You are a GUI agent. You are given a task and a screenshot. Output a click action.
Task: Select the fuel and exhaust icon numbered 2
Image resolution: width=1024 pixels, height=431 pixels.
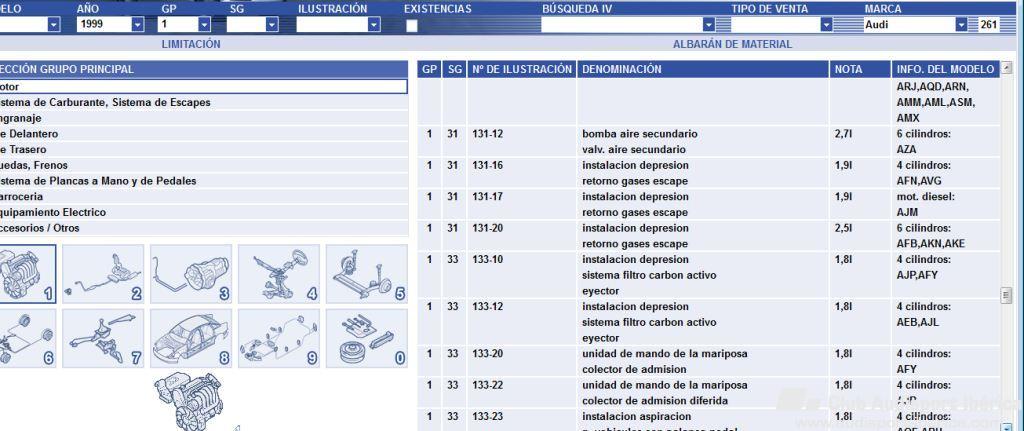(103, 274)
